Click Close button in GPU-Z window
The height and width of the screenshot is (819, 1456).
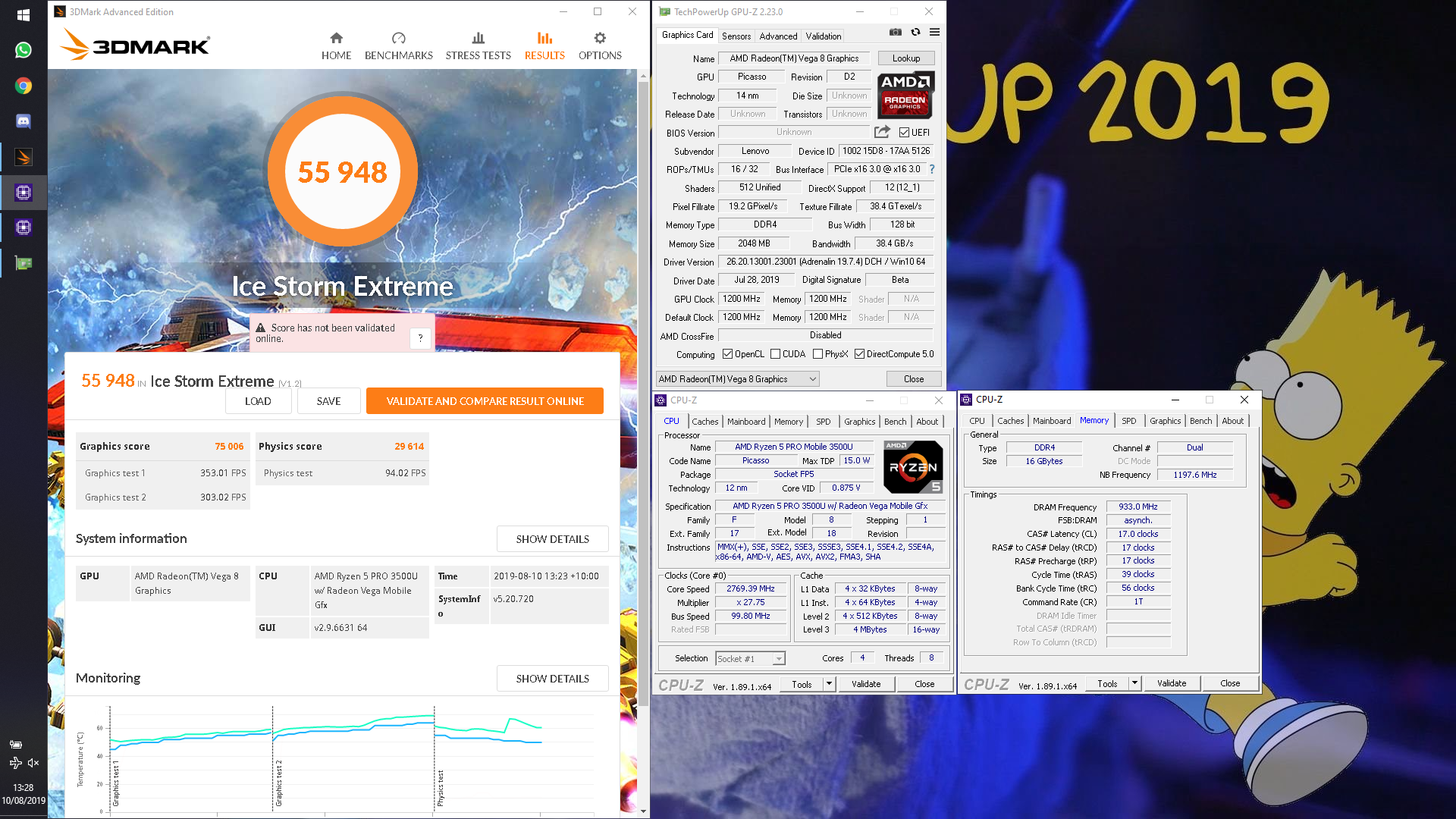914,379
